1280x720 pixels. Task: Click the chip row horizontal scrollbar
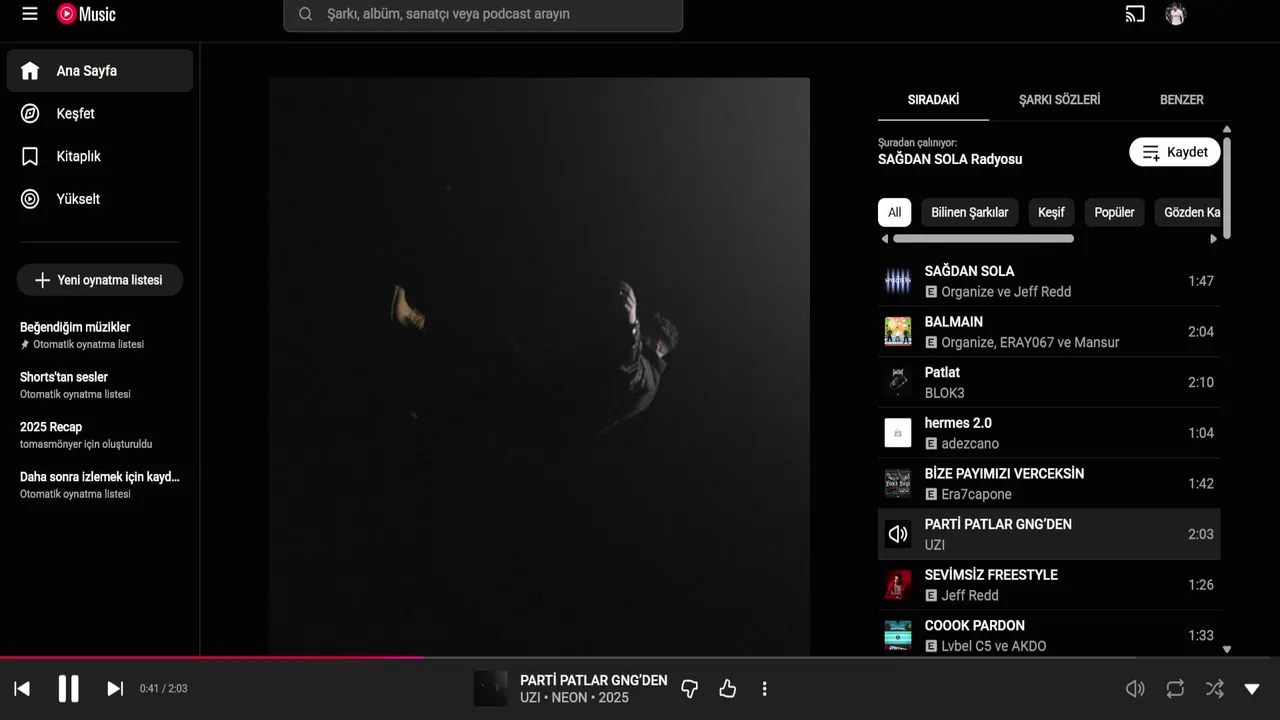point(983,239)
